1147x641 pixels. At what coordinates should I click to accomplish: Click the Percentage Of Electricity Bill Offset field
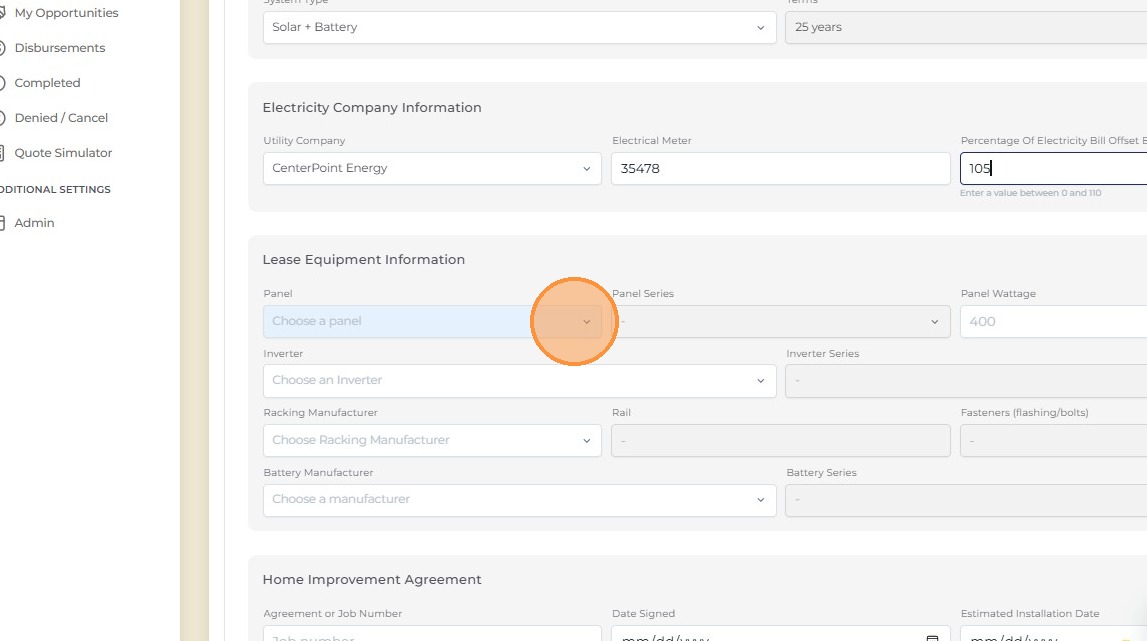pos(1053,168)
